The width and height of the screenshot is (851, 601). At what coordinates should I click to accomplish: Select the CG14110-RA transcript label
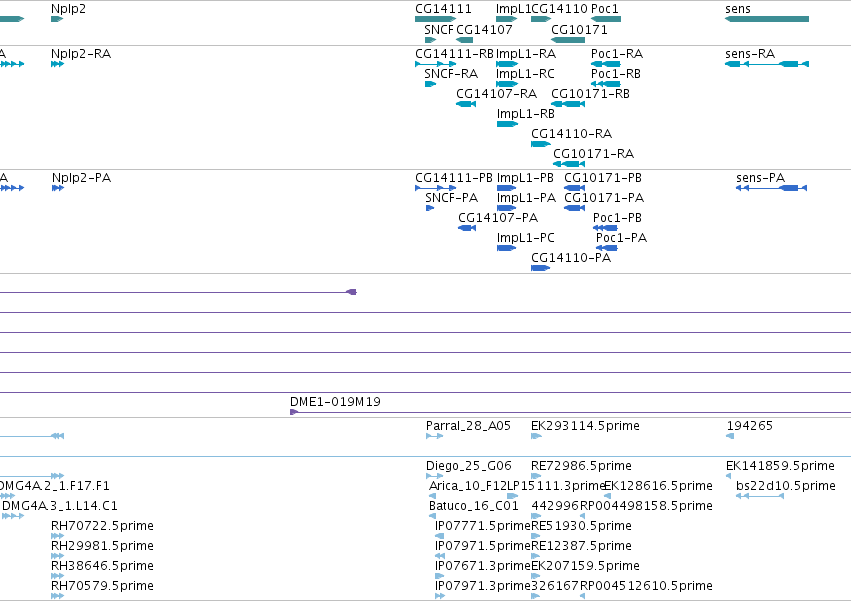pos(571,134)
